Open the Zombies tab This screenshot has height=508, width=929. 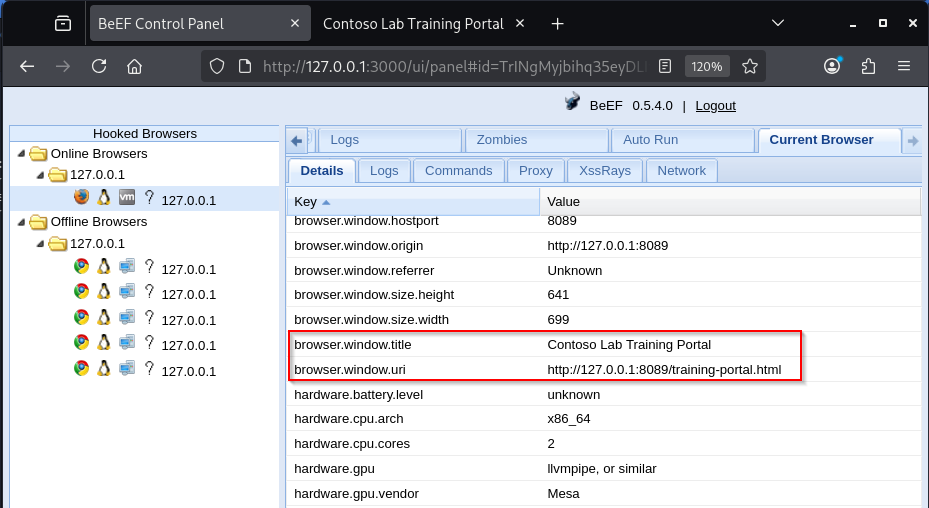(x=537, y=140)
